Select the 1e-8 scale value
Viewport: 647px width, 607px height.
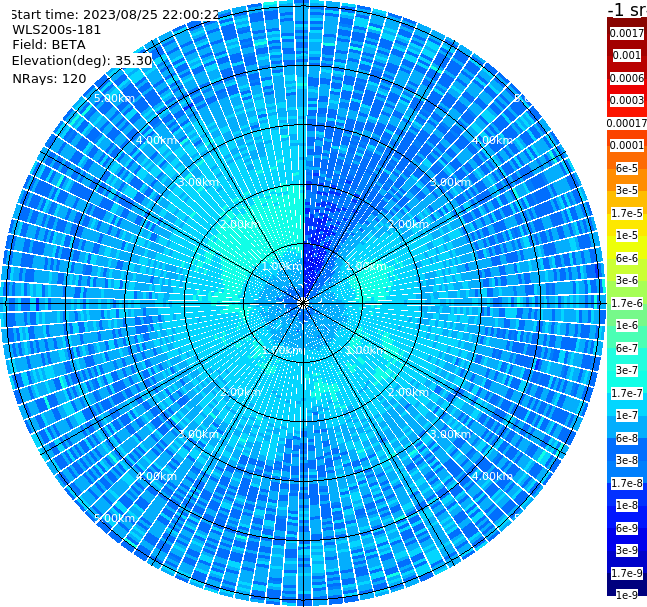click(x=627, y=505)
